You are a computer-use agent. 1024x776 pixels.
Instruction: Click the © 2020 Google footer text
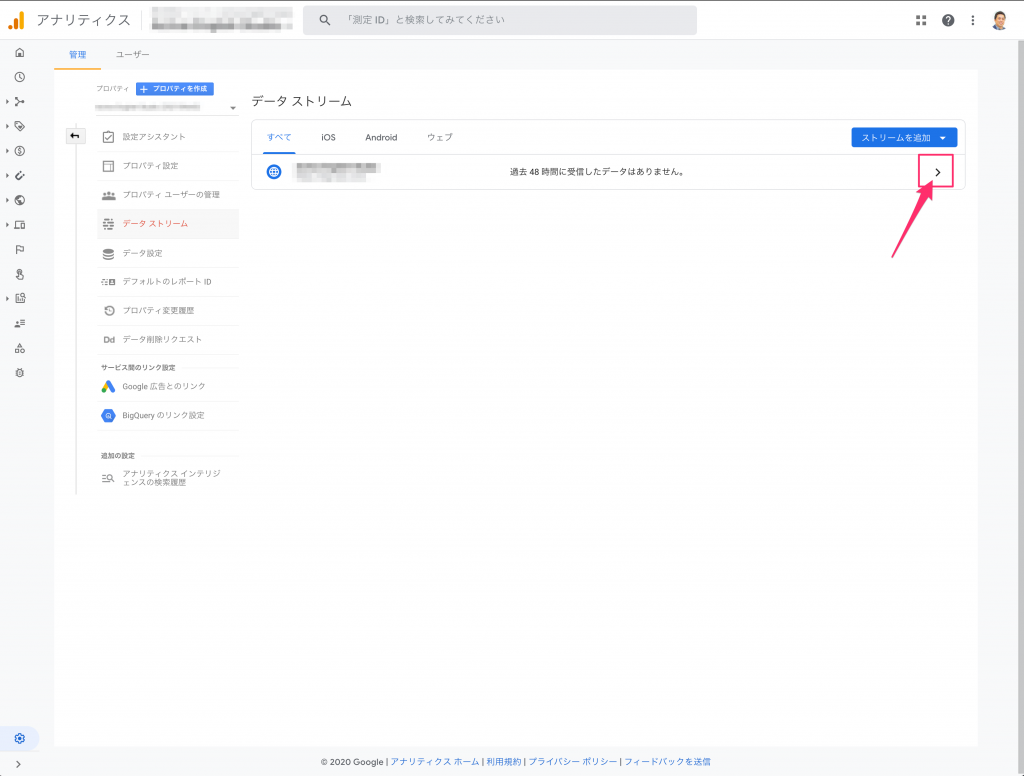tap(352, 762)
